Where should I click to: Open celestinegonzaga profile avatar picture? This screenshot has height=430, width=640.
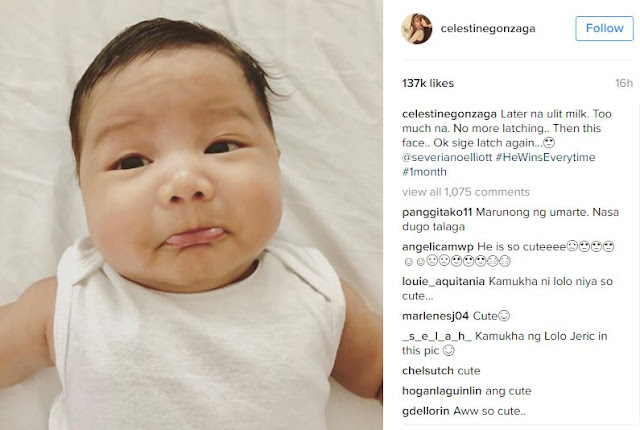[417, 29]
